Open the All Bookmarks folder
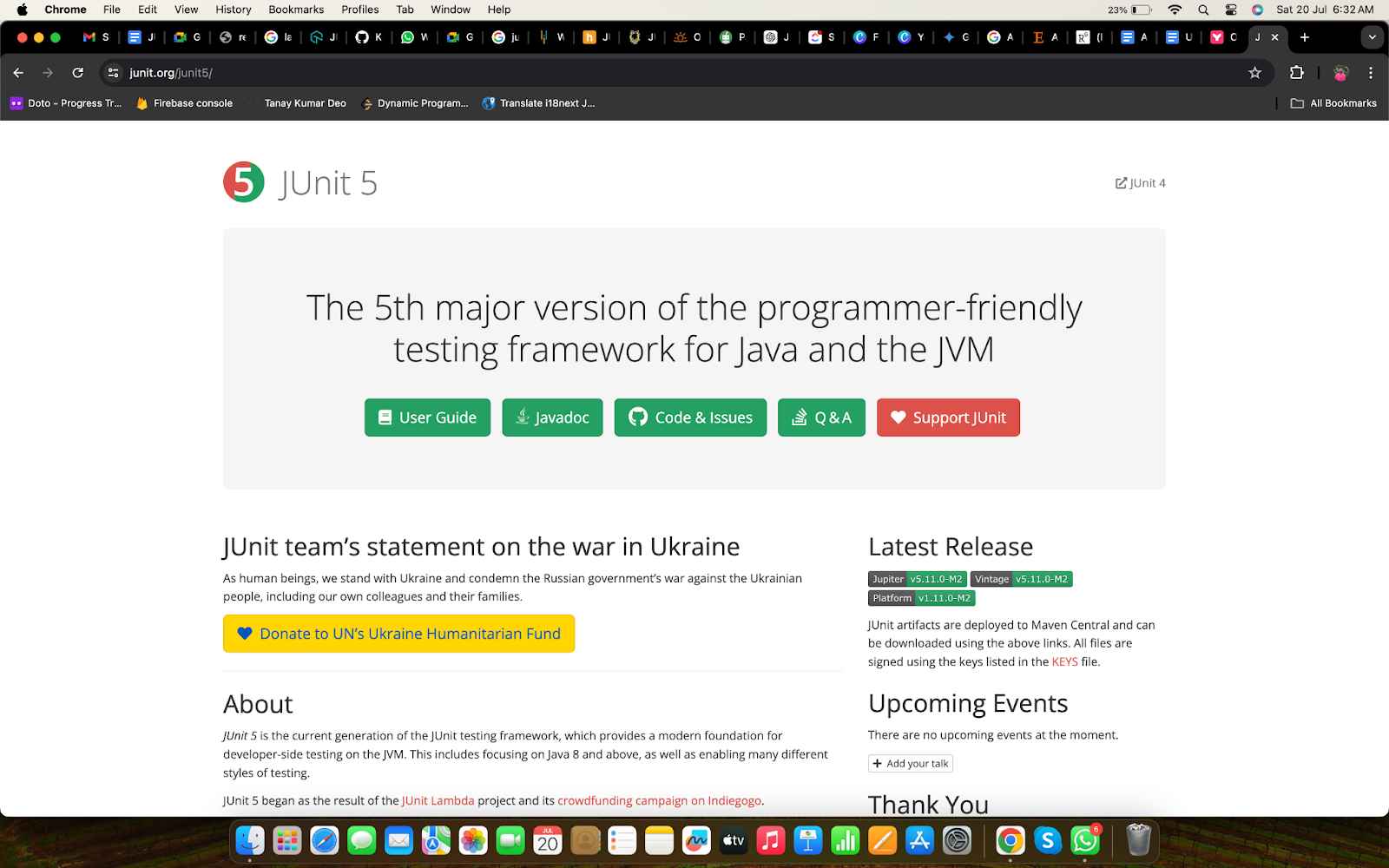This screenshot has width=1389, height=868. click(1333, 103)
